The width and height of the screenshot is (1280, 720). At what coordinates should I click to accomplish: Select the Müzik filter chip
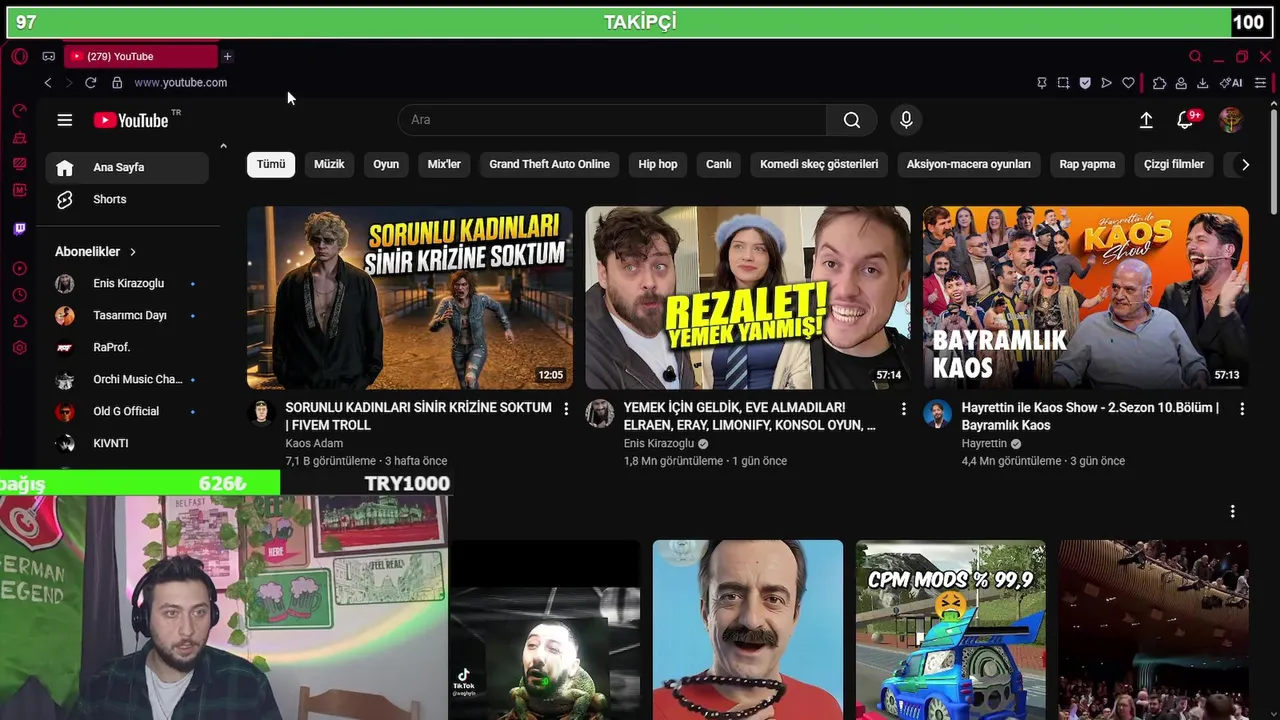(x=329, y=164)
